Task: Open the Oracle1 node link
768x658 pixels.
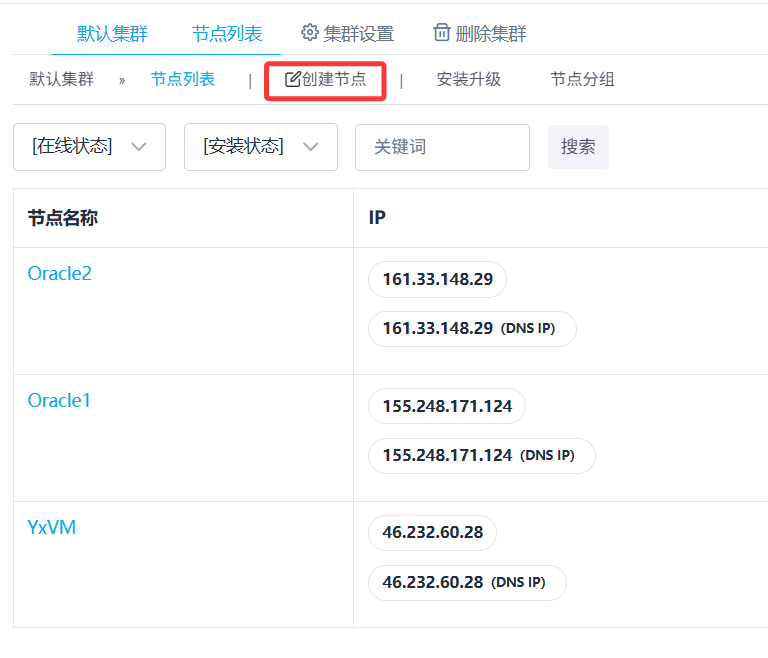Action: click(59, 400)
